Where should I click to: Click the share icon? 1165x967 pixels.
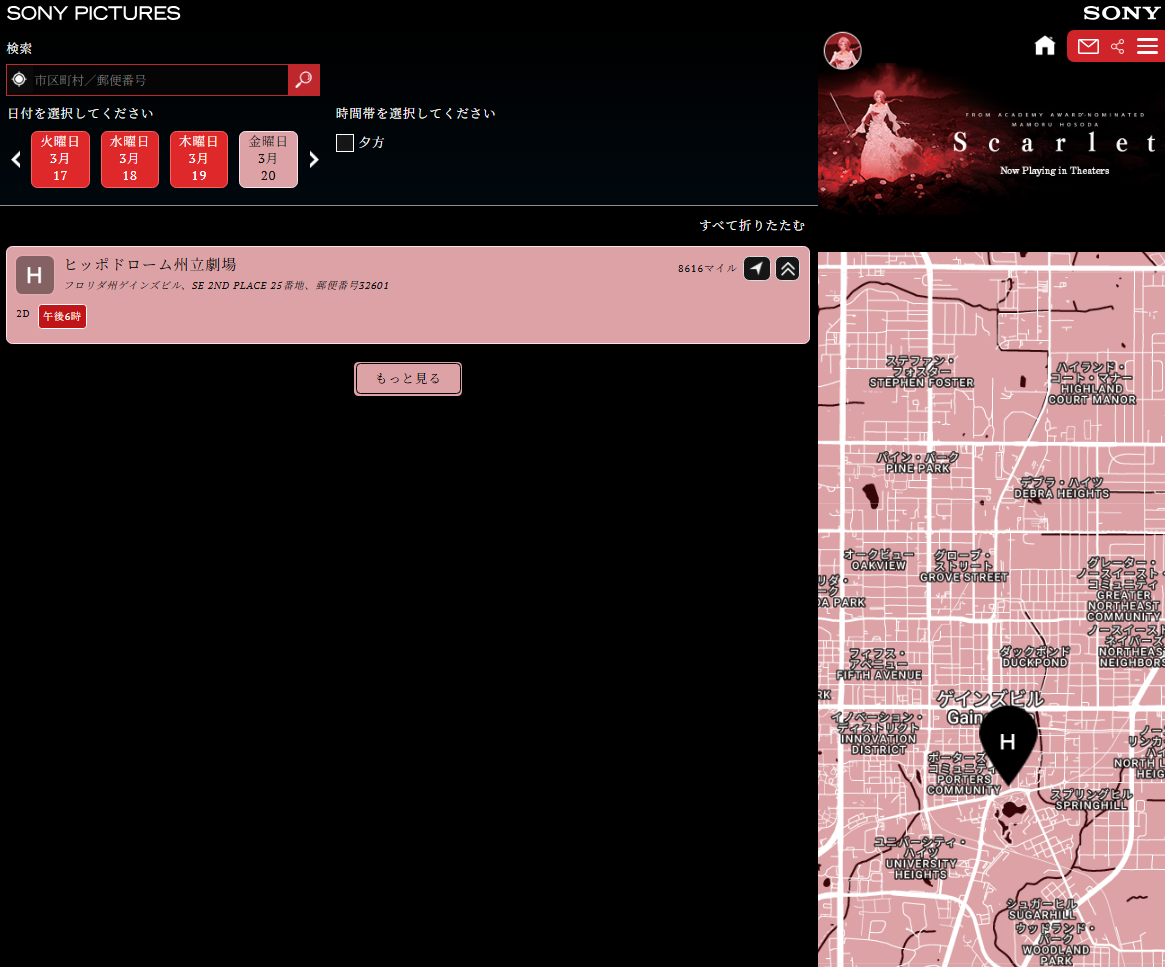[1118, 47]
